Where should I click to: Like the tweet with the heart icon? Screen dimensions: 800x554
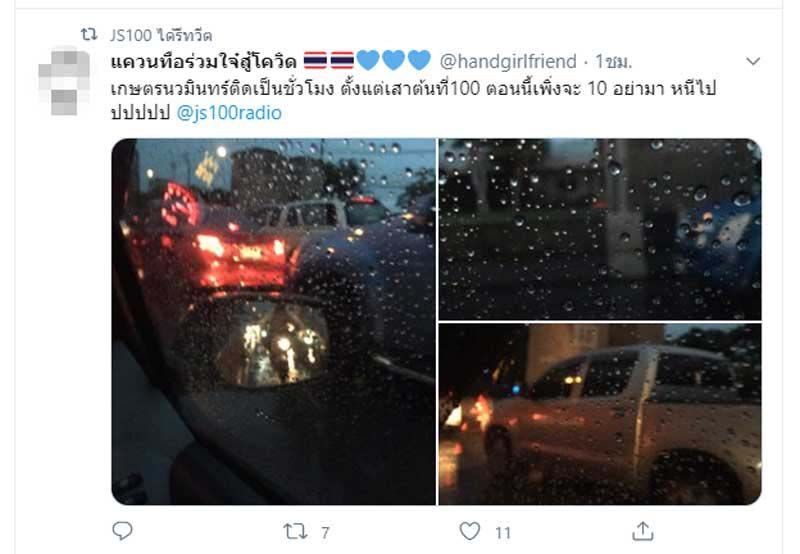pos(469,531)
